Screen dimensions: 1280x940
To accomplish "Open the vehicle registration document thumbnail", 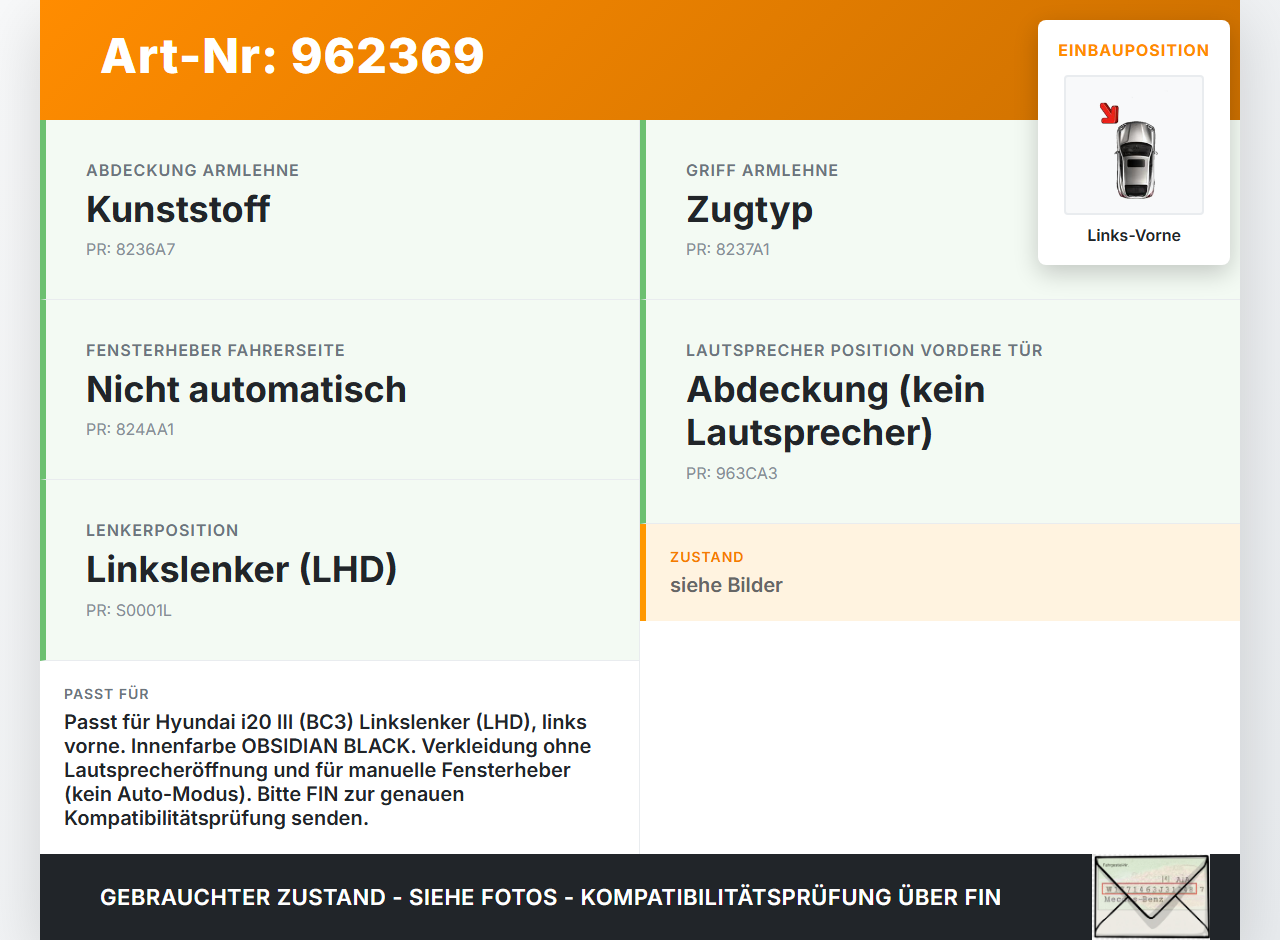I will [1150, 896].
